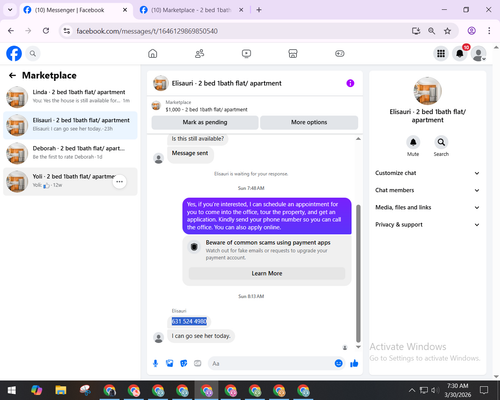Viewport: 500px width, 400px height.
Task: Open Facebook search magnifier icon
Action: (33, 53)
